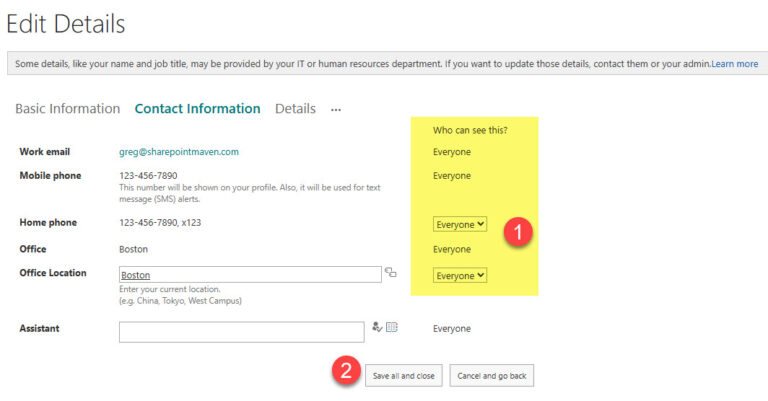Click the Mobile phone number 123-456-7890

click(148, 175)
